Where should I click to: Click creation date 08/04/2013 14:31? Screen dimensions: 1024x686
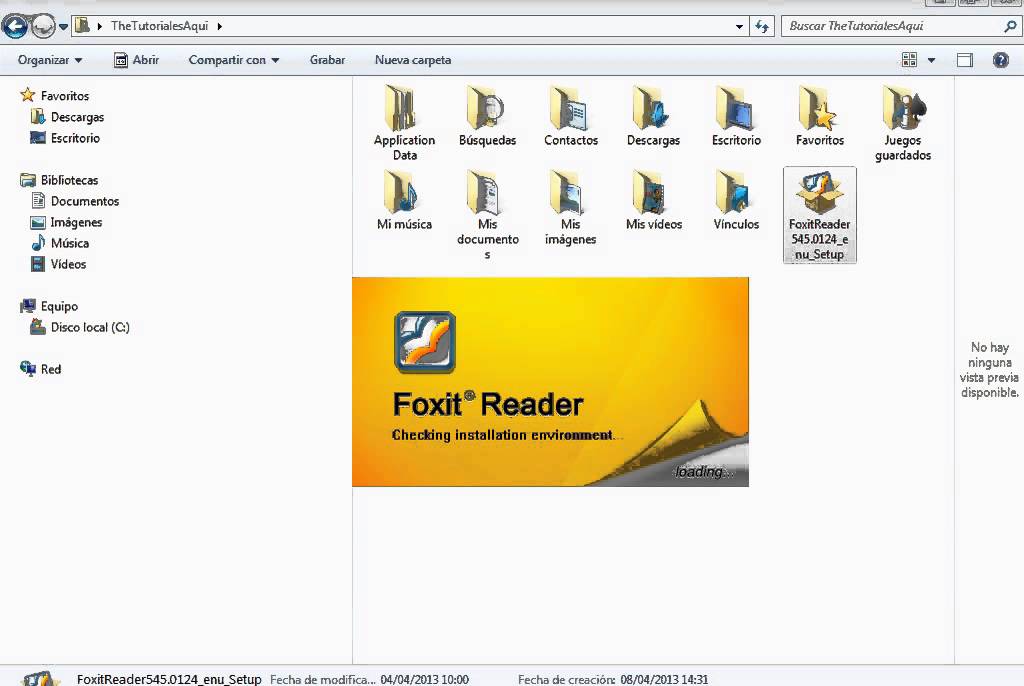click(x=664, y=679)
